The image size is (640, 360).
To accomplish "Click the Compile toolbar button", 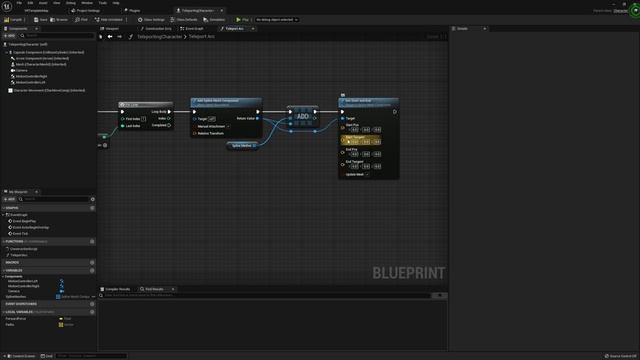I will point(13,20).
